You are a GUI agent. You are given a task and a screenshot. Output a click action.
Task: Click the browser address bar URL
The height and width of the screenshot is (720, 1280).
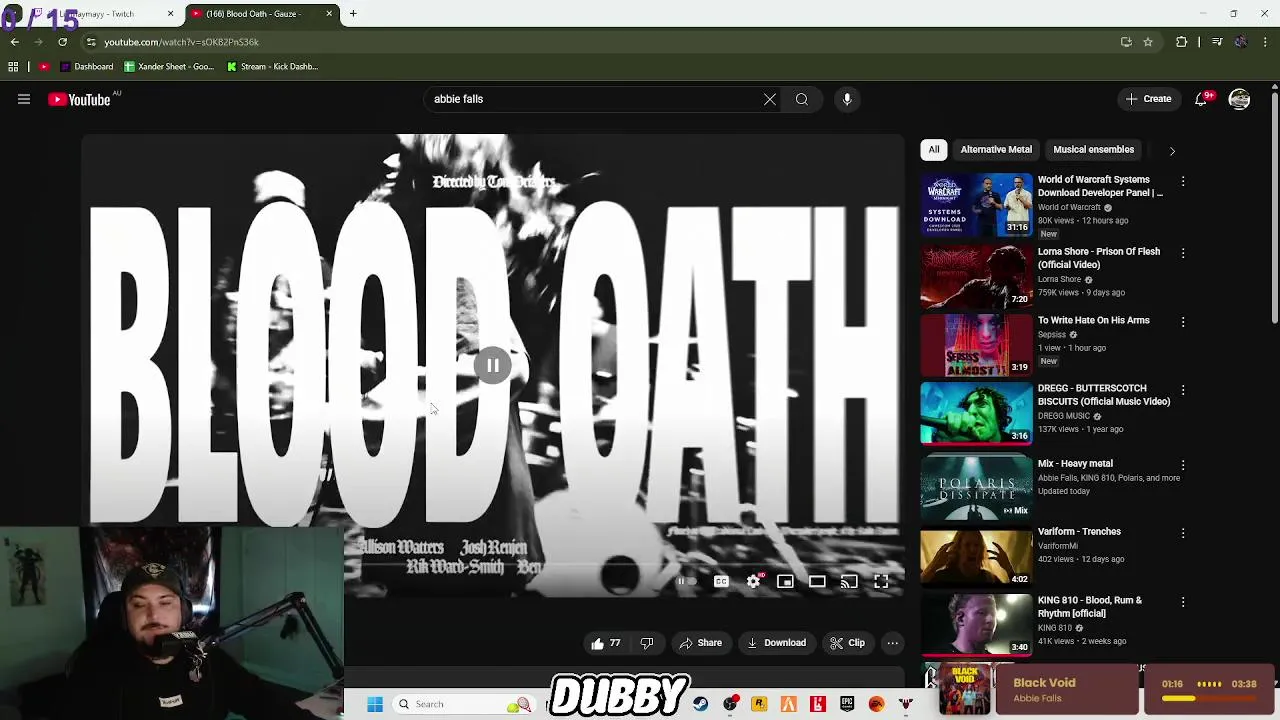pos(181,42)
